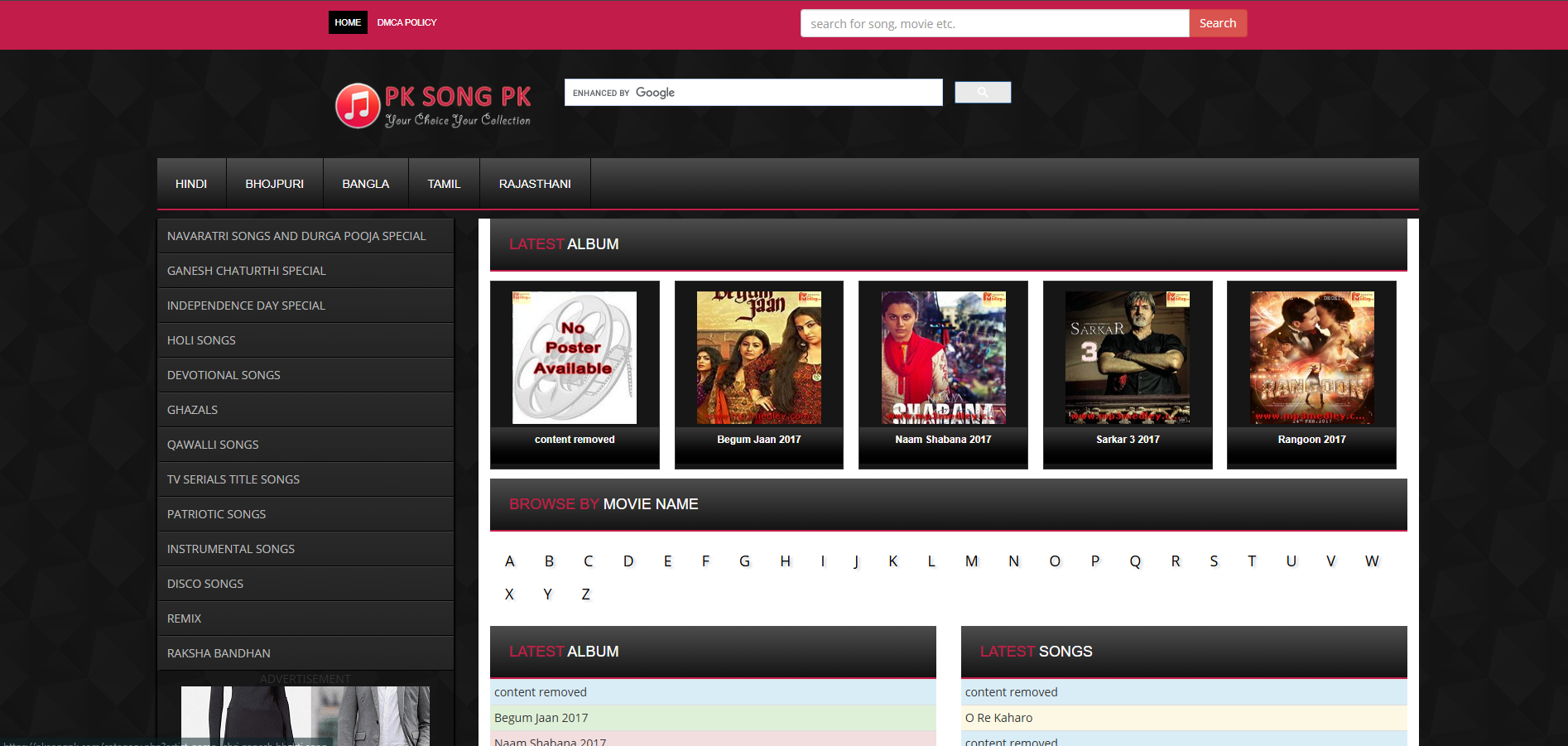Open the HOME menu item
This screenshot has height=746, width=1568.
pos(348,22)
